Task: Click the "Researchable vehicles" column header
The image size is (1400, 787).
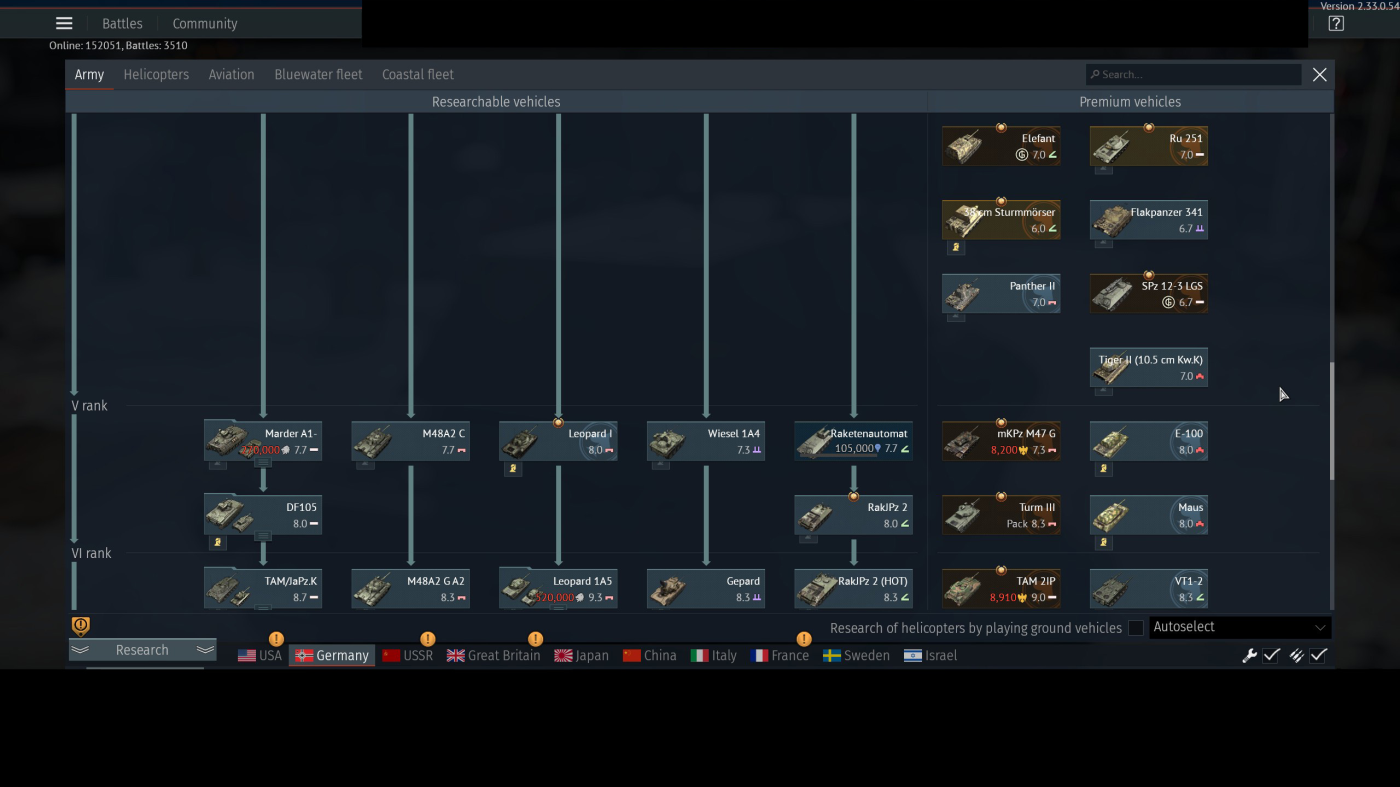Action: pyautogui.click(x=496, y=102)
